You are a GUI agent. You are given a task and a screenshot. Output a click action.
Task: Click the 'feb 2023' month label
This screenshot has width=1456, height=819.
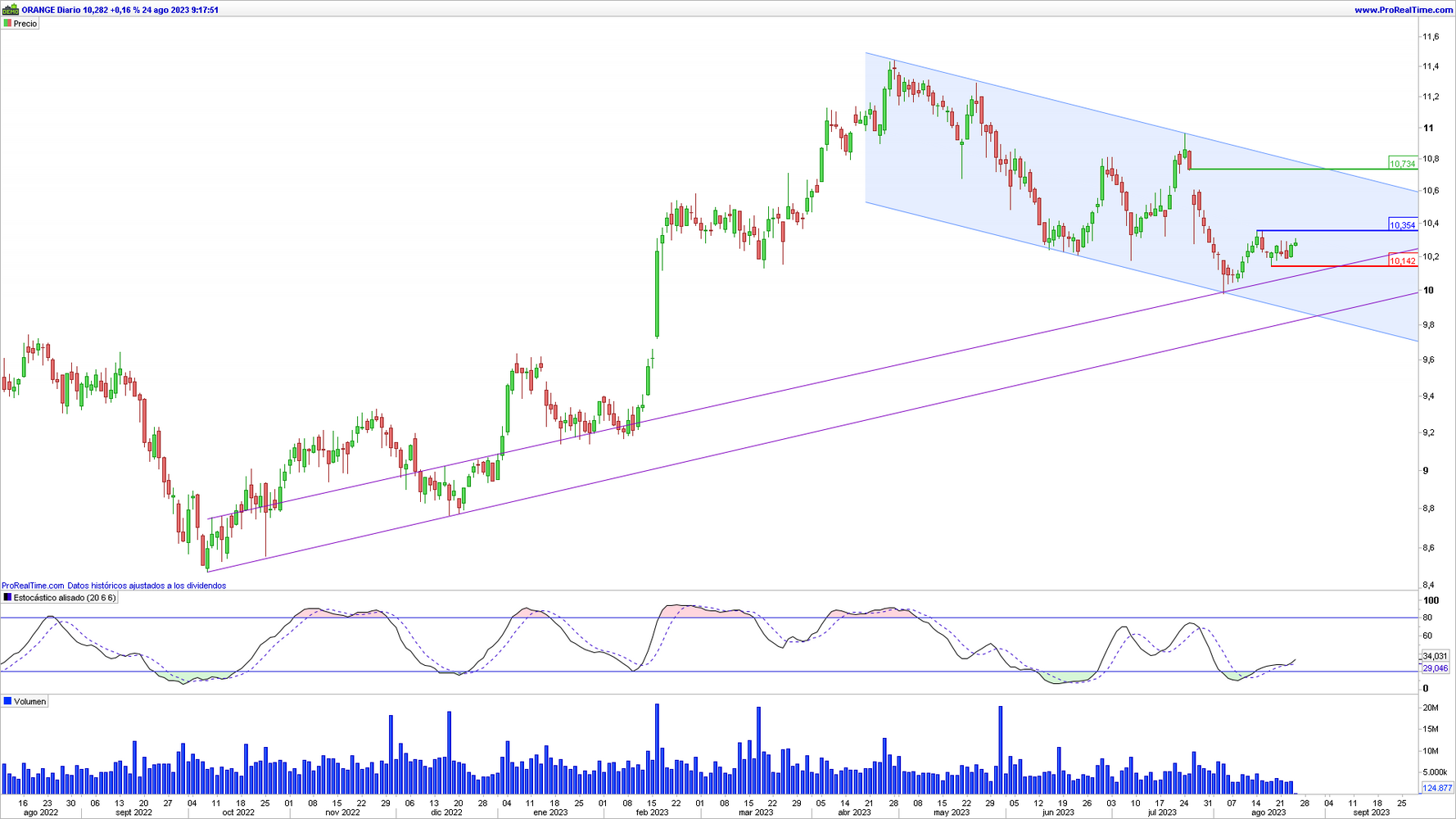tap(652, 812)
